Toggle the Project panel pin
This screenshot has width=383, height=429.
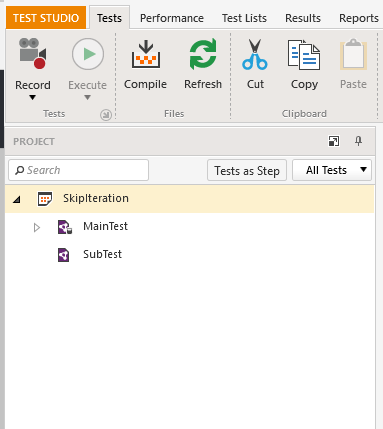point(358,141)
